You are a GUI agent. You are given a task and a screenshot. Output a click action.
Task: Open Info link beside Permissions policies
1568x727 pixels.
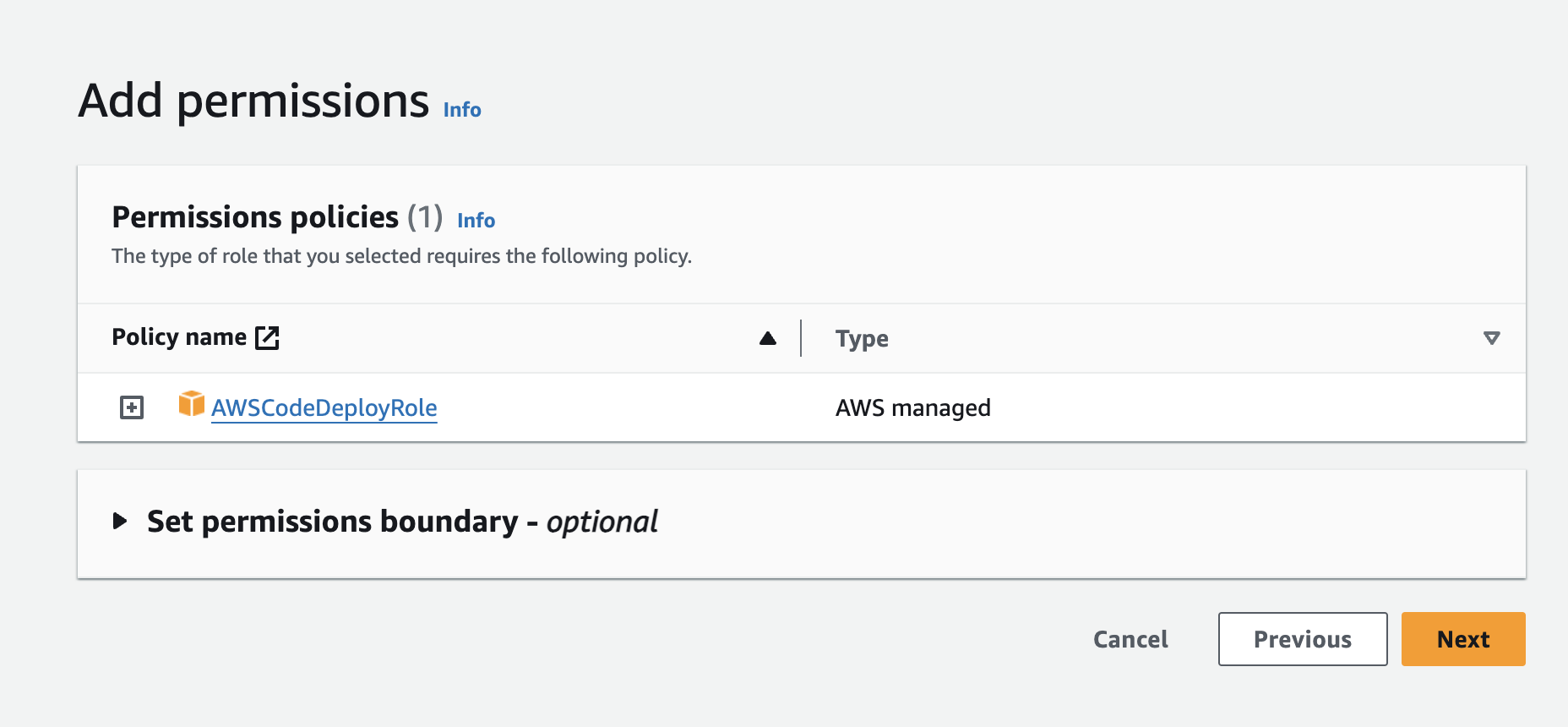click(476, 221)
